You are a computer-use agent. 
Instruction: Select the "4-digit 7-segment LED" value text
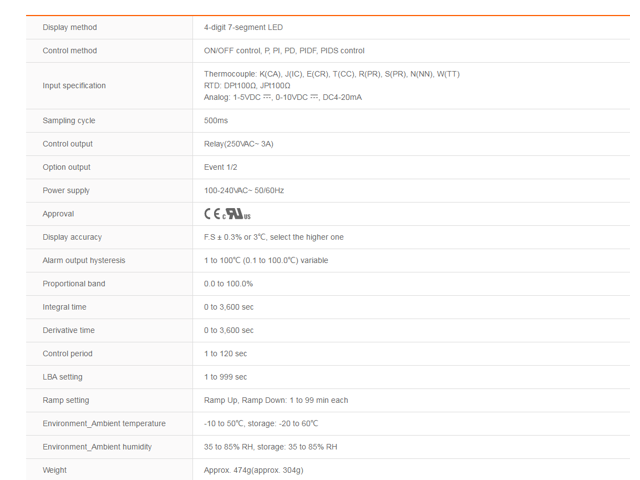pos(250,27)
